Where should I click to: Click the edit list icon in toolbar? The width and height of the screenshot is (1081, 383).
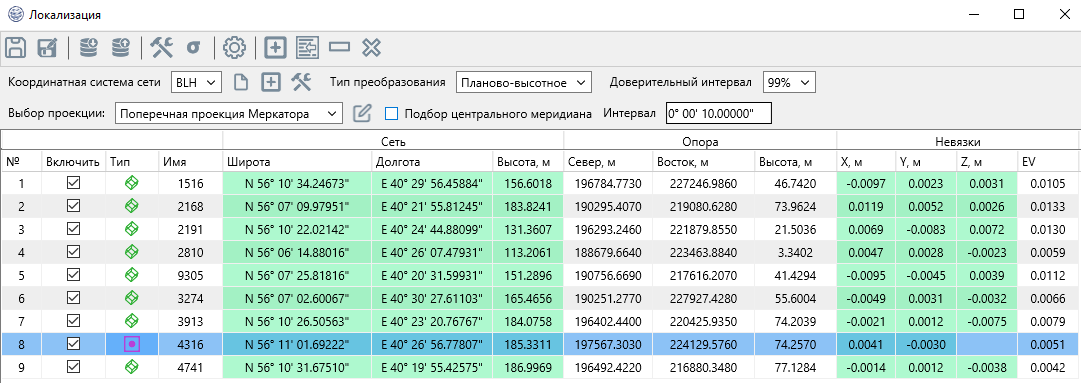[x=307, y=48]
